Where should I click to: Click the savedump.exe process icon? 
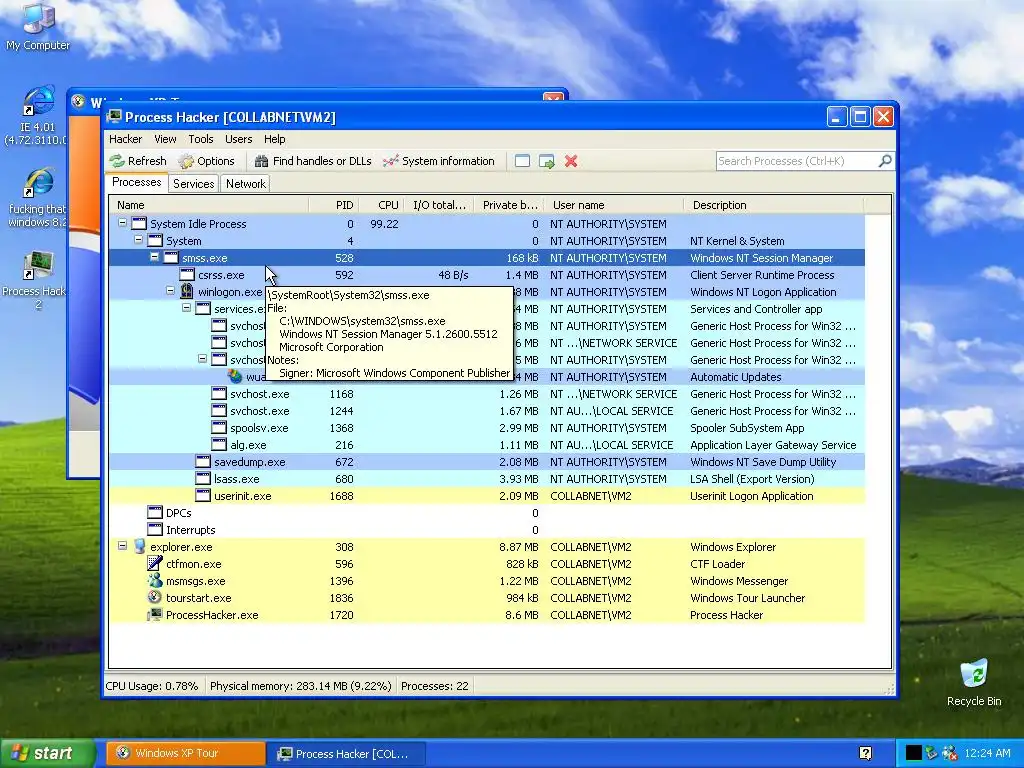pos(203,462)
